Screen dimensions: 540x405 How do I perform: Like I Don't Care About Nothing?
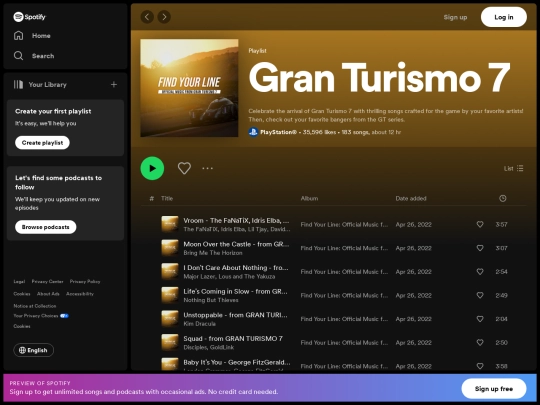pos(480,271)
